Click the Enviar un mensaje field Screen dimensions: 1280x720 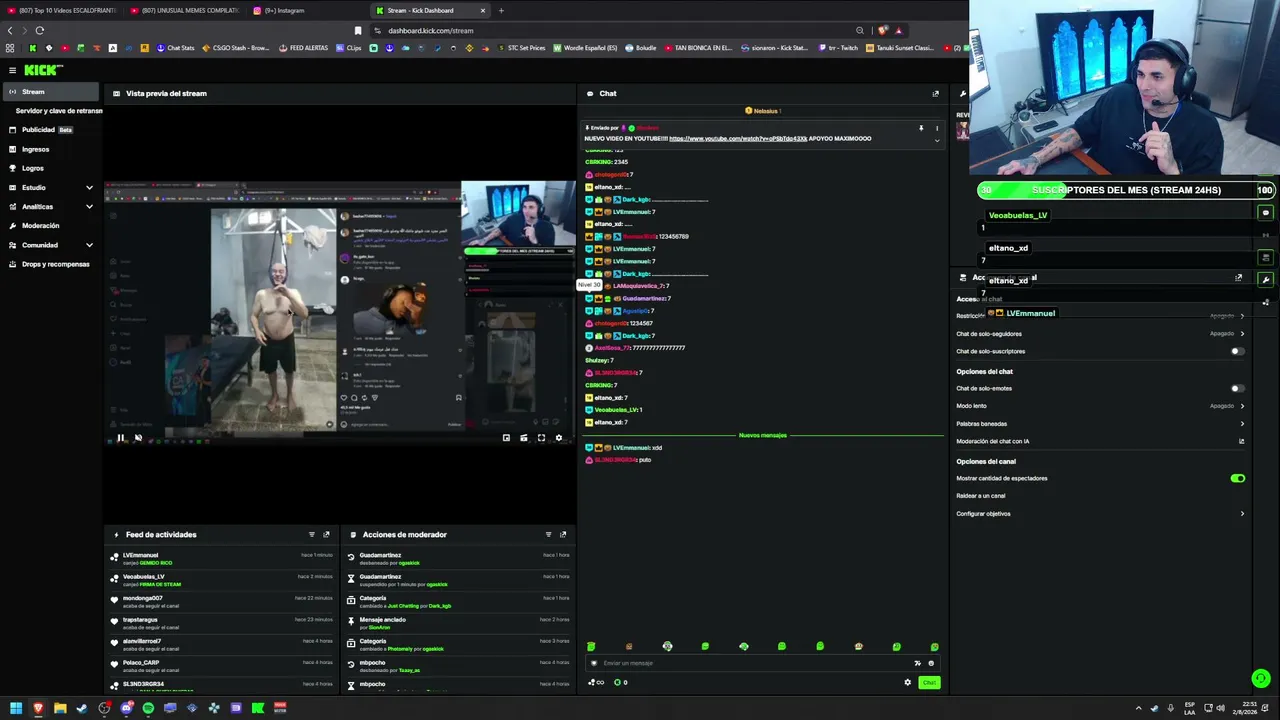point(760,663)
